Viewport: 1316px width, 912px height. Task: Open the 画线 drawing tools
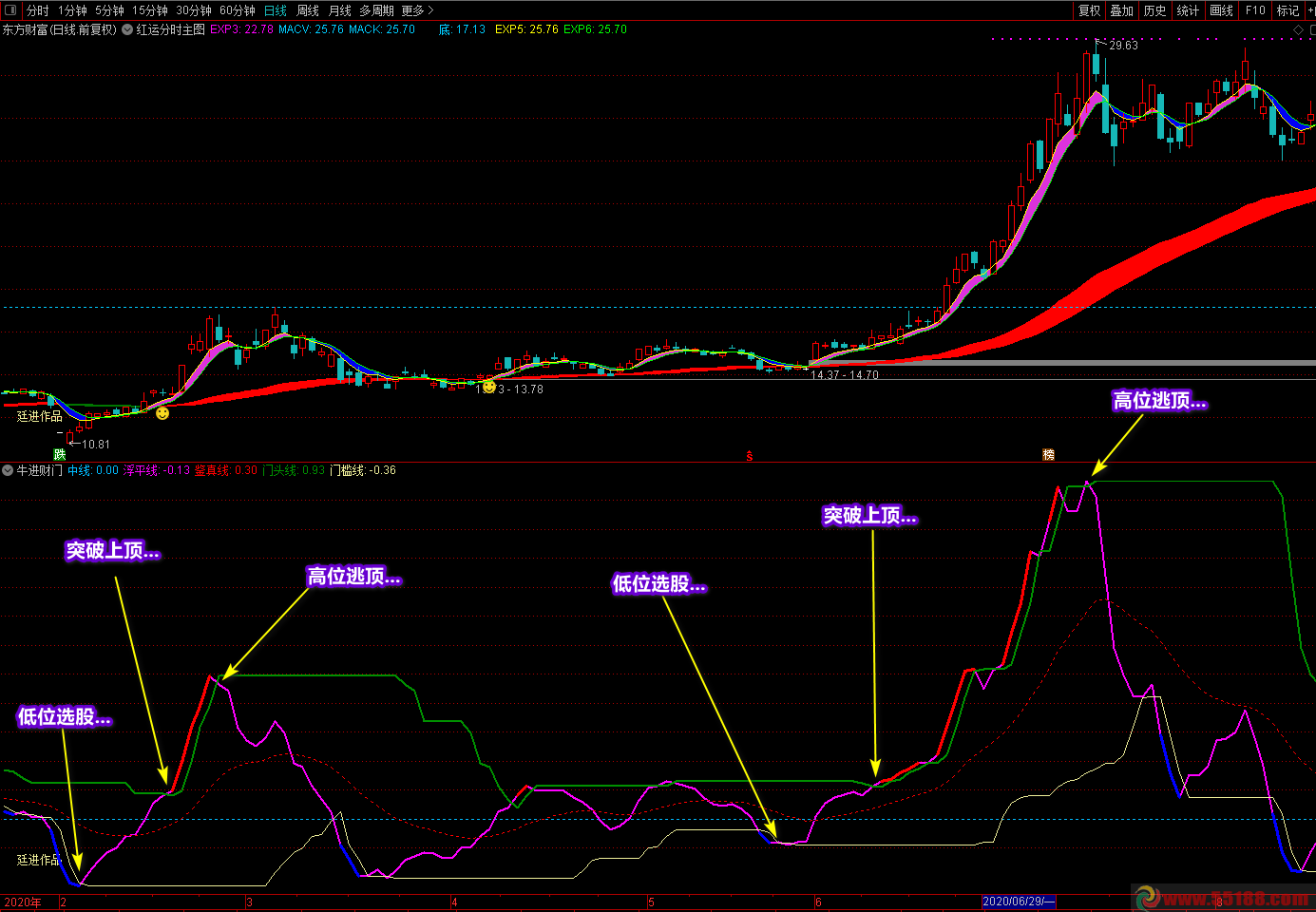click(x=1221, y=10)
